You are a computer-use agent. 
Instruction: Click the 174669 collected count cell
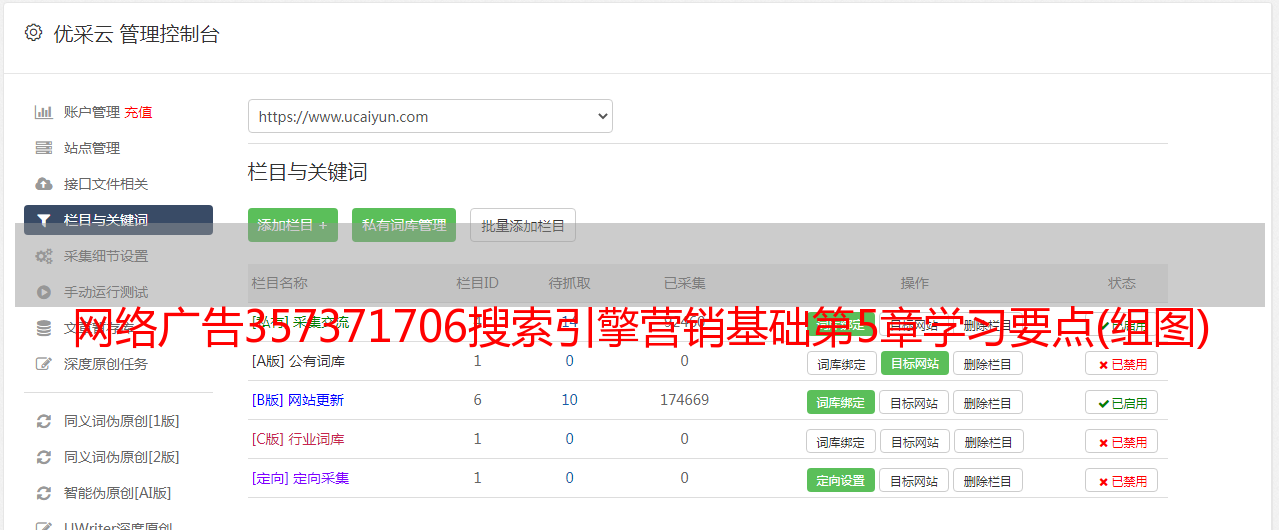[x=684, y=400]
